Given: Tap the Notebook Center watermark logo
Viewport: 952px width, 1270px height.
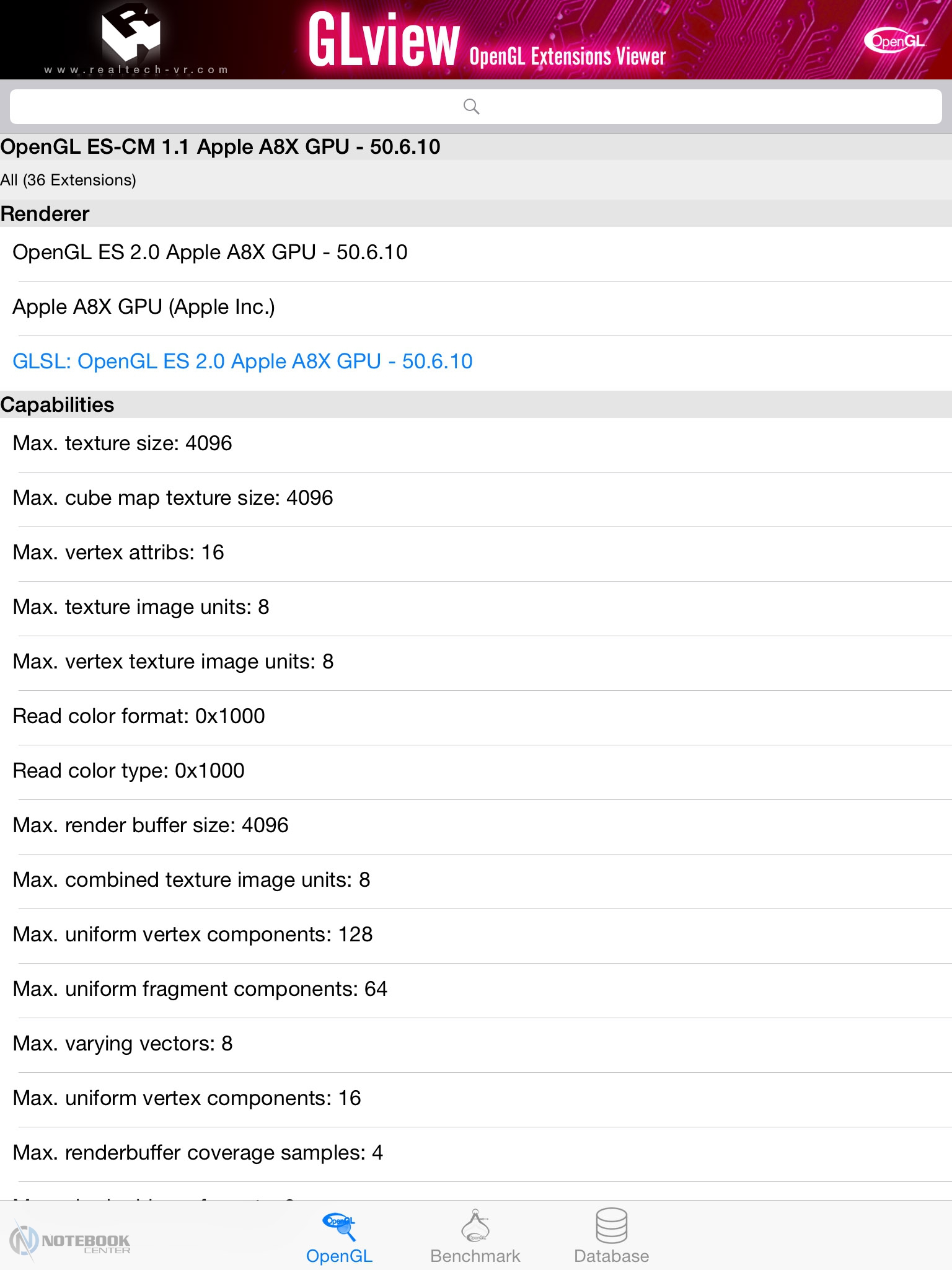Looking at the screenshot, I should 70,1241.
